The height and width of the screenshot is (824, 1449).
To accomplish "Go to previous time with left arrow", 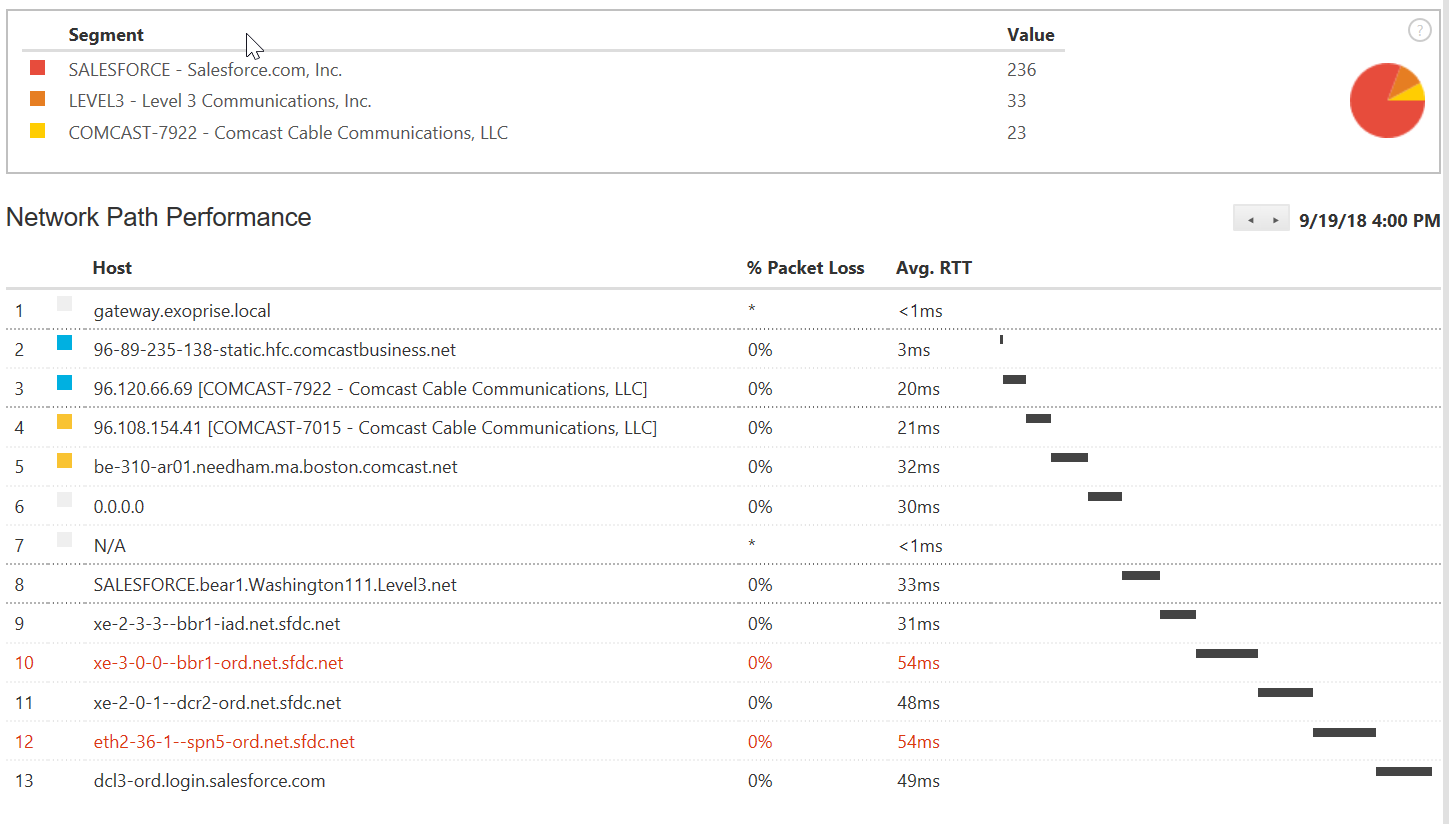I will click(x=1249, y=220).
